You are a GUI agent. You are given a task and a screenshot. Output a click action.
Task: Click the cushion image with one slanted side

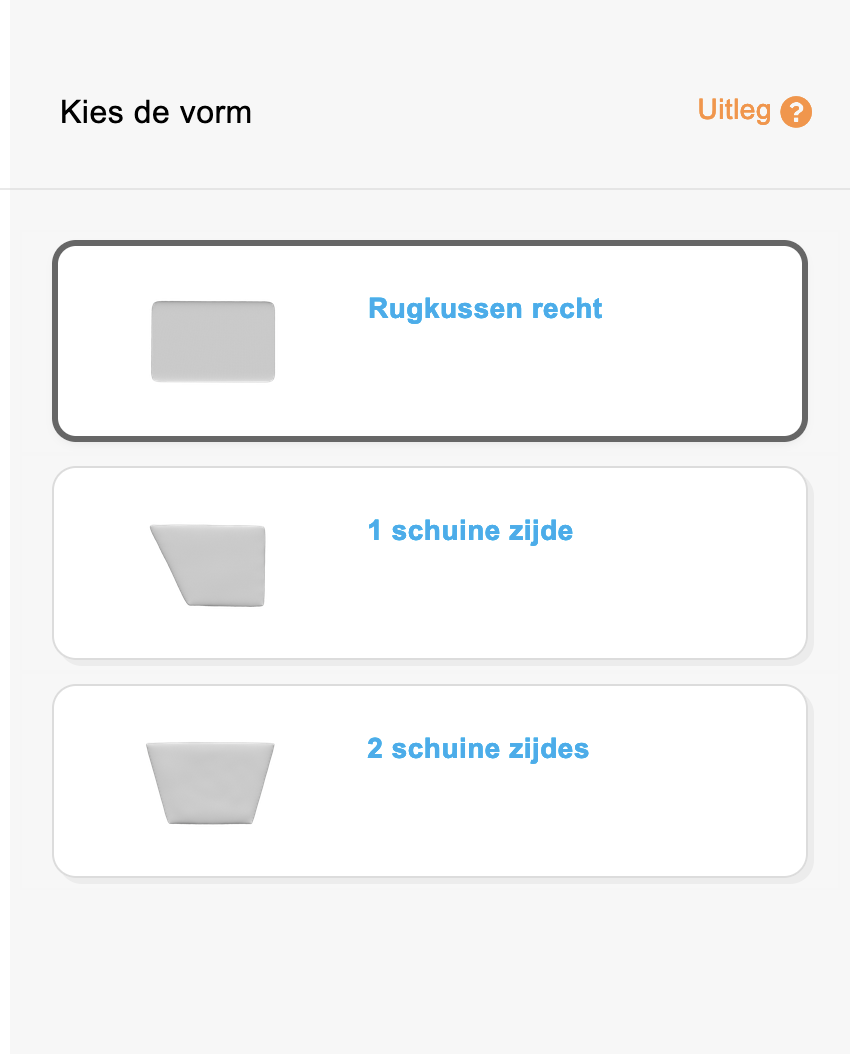[208, 565]
